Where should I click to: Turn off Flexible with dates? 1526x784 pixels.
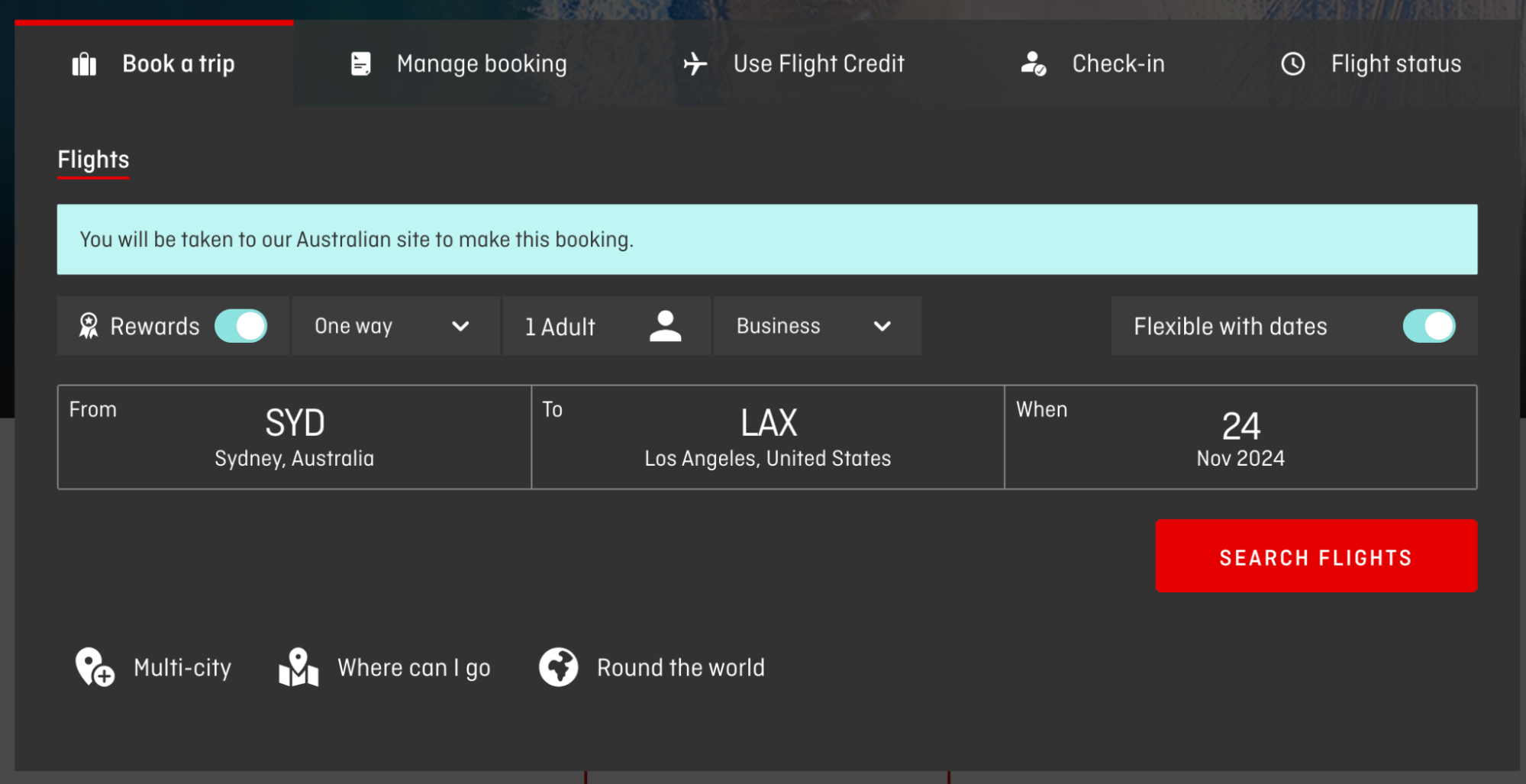pyautogui.click(x=1429, y=326)
